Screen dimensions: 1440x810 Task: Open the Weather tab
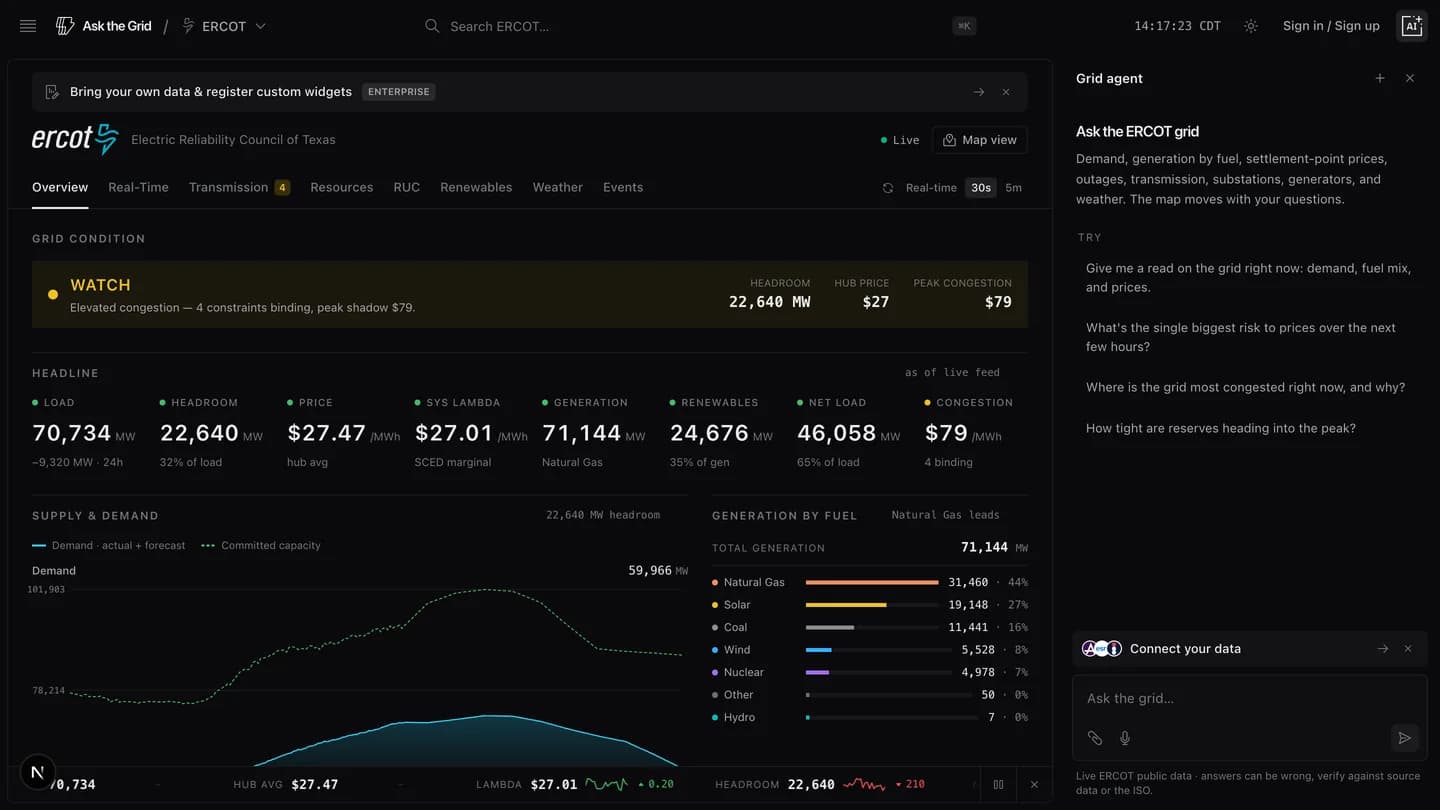point(557,187)
